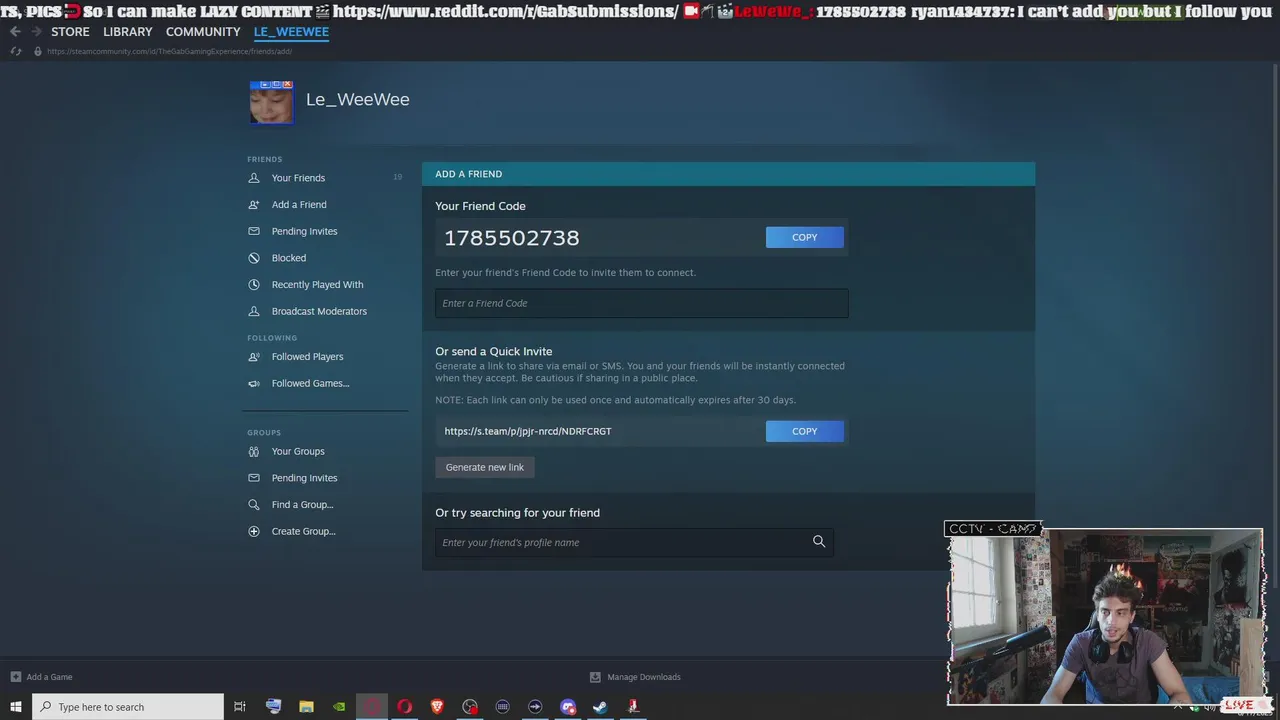The image size is (1280, 720).
Task: Open the STORE menu
Action: pos(70,32)
